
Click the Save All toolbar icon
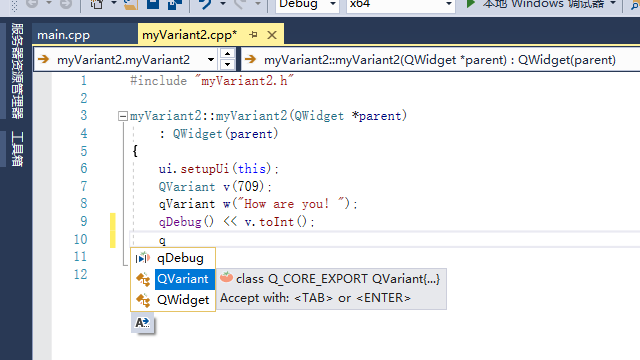[x=175, y=4]
